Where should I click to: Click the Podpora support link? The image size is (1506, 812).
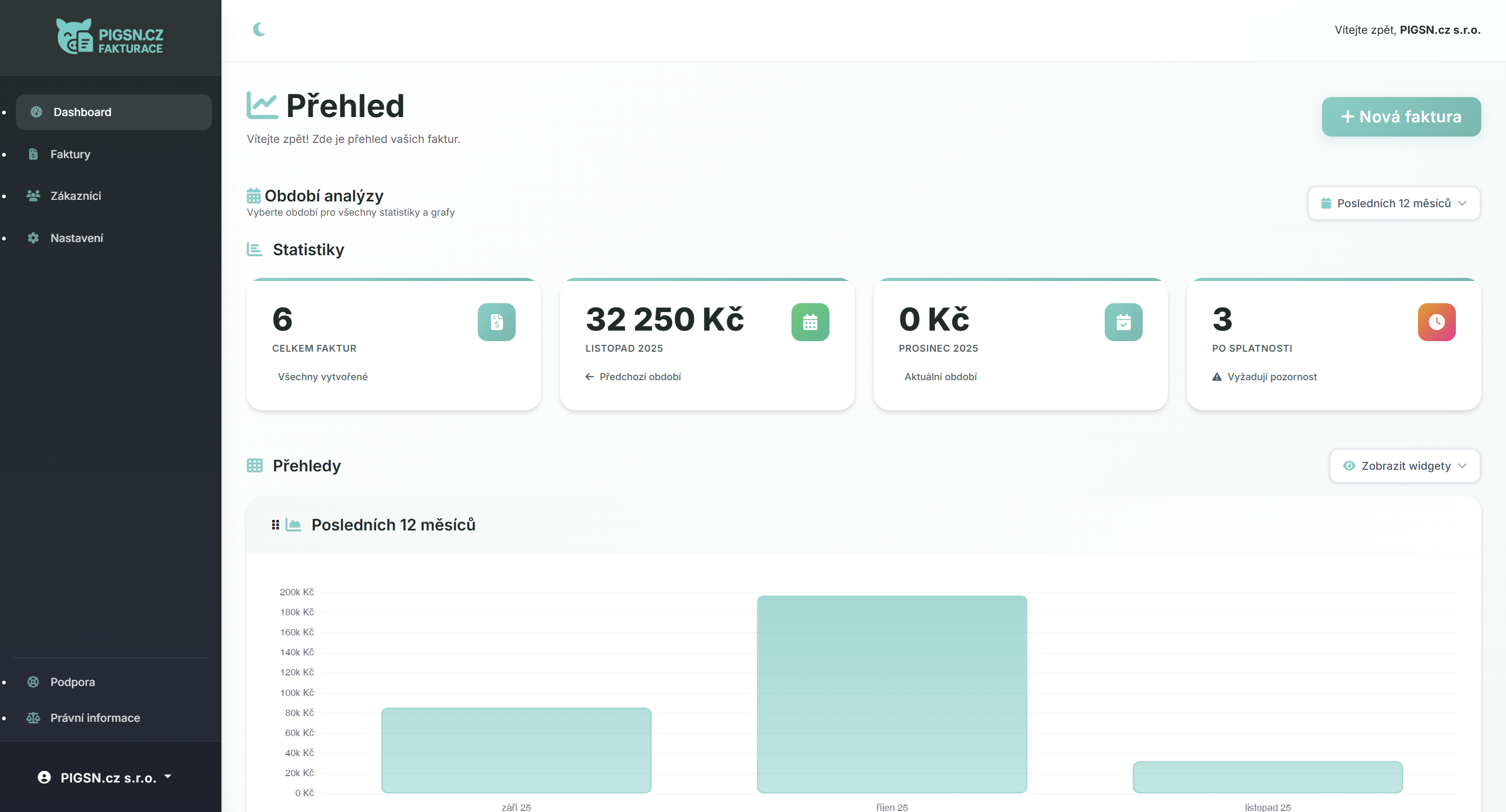click(72, 682)
